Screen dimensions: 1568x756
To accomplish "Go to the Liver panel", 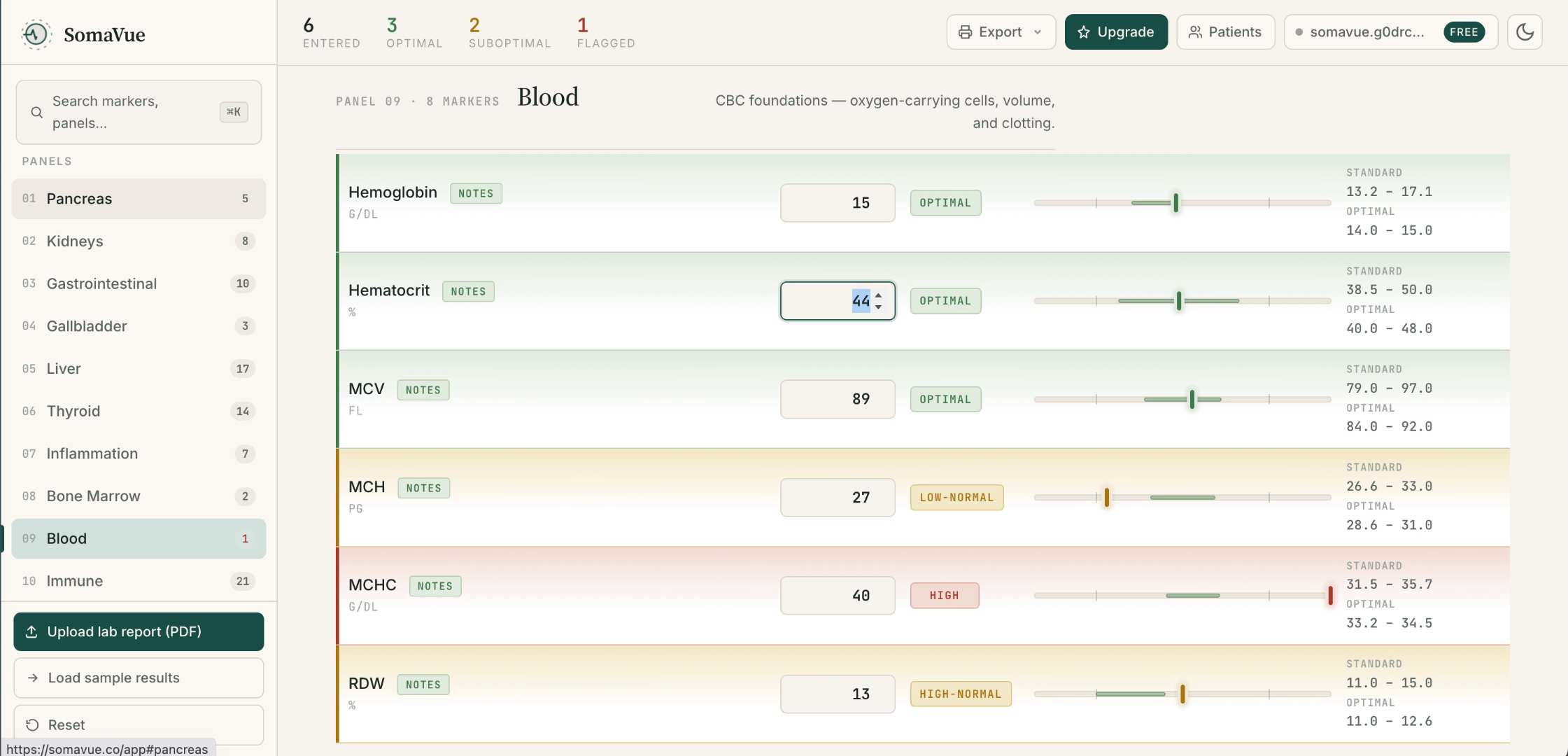I will coord(139,369).
